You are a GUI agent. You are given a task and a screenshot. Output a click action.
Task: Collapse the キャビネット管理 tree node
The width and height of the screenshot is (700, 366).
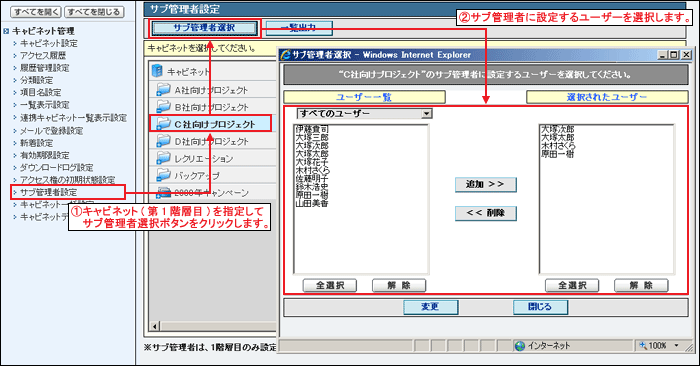click(6, 31)
